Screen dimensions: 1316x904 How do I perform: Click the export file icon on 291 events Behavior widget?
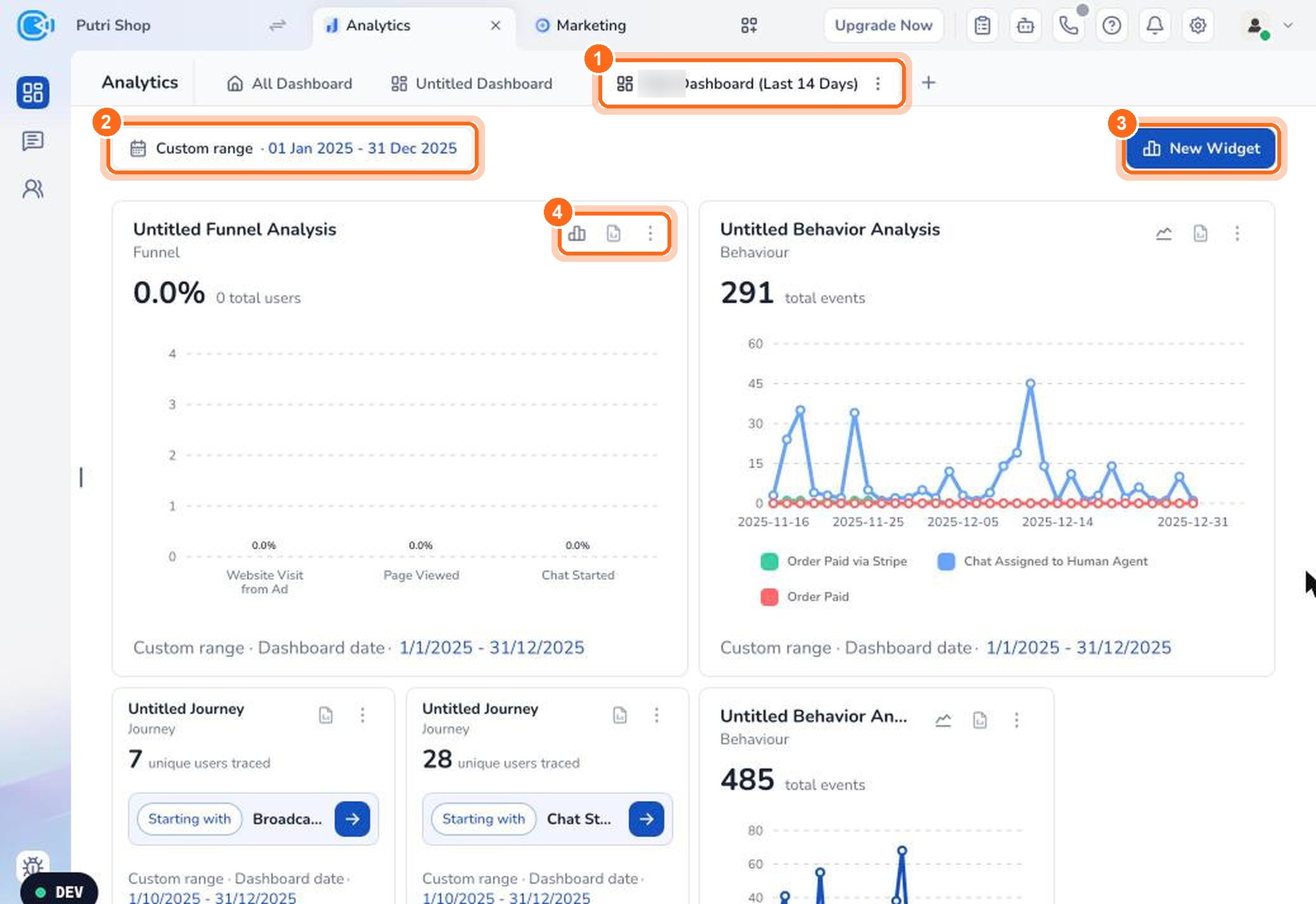click(x=1201, y=233)
